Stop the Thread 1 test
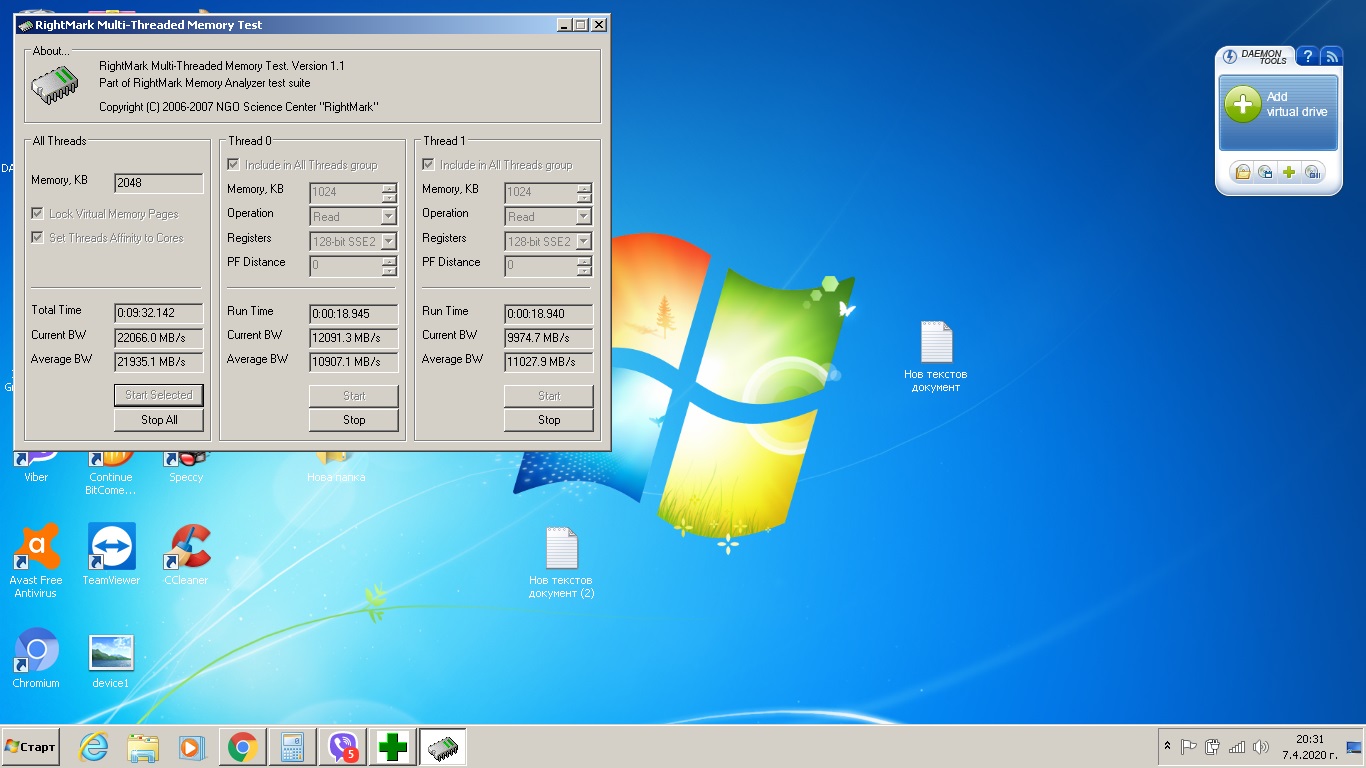Viewport: 1366px width, 768px height. (549, 420)
